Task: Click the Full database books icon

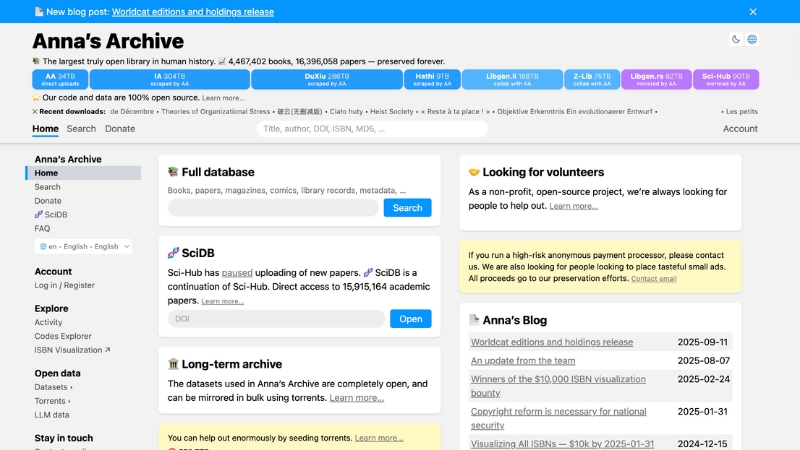Action: pyautogui.click(x=173, y=172)
